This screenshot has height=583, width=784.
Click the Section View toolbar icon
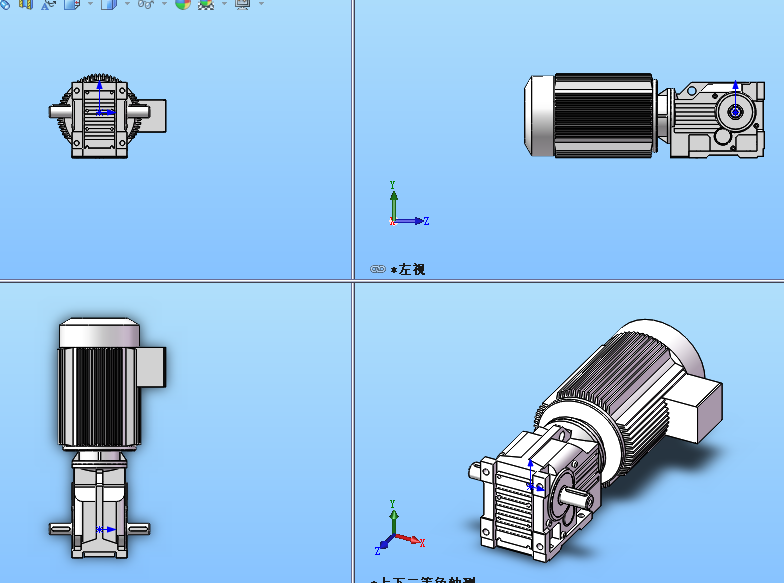coord(24,4)
